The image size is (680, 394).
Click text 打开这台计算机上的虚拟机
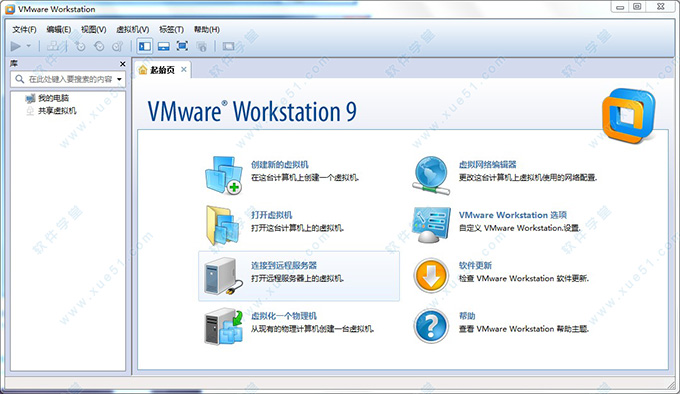point(298,228)
